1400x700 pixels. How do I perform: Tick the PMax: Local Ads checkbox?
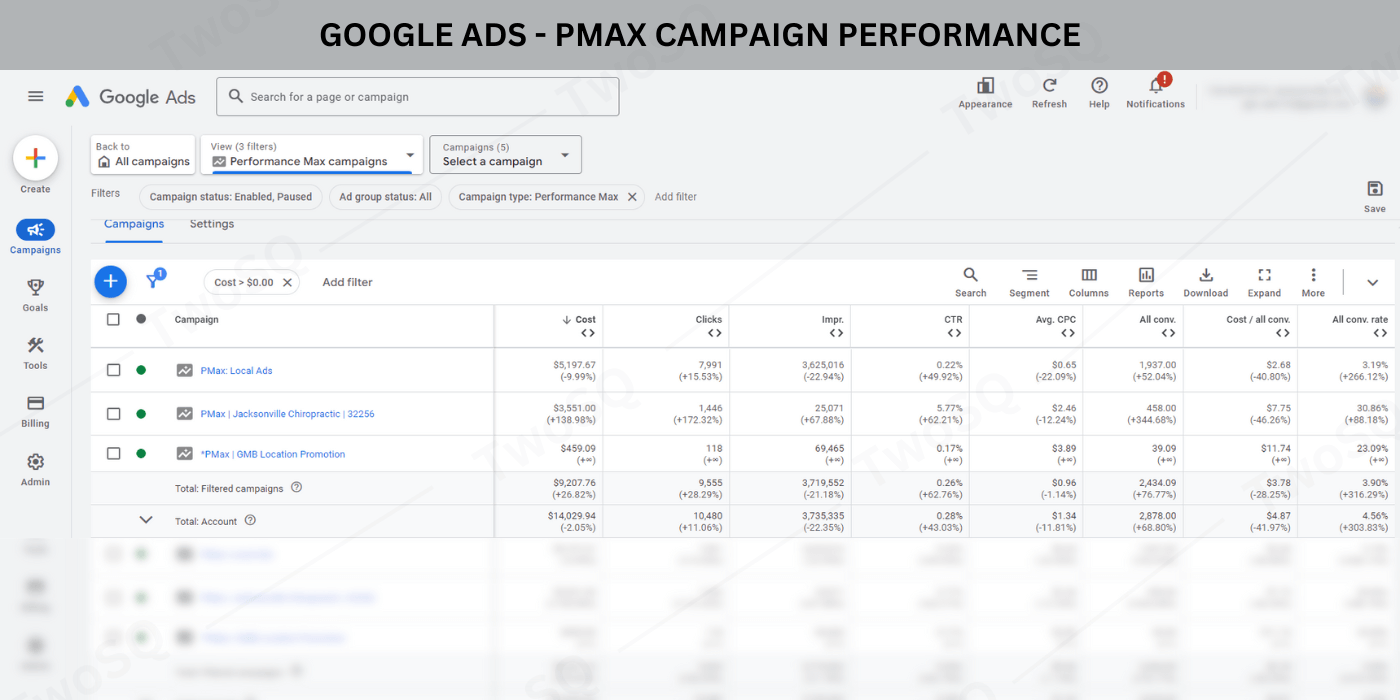click(x=113, y=370)
